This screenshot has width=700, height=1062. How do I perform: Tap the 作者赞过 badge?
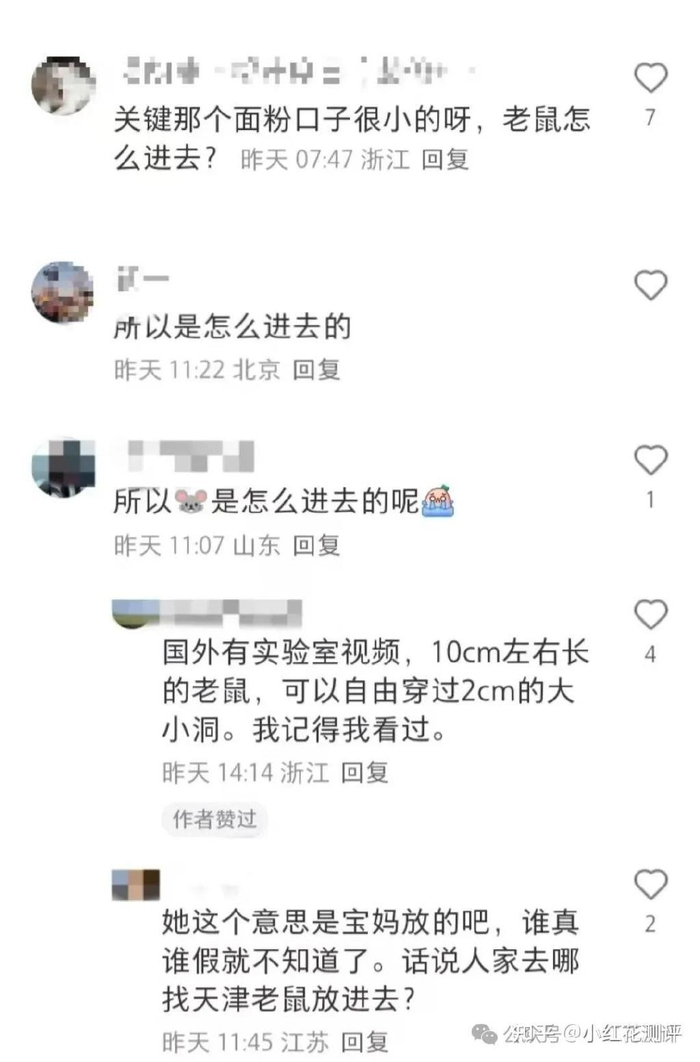[x=215, y=820]
